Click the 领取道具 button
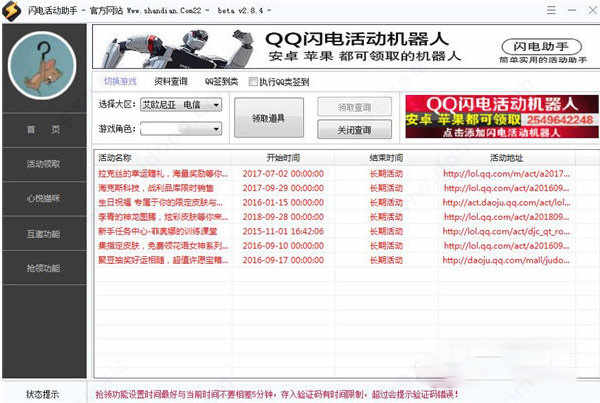 [x=269, y=118]
